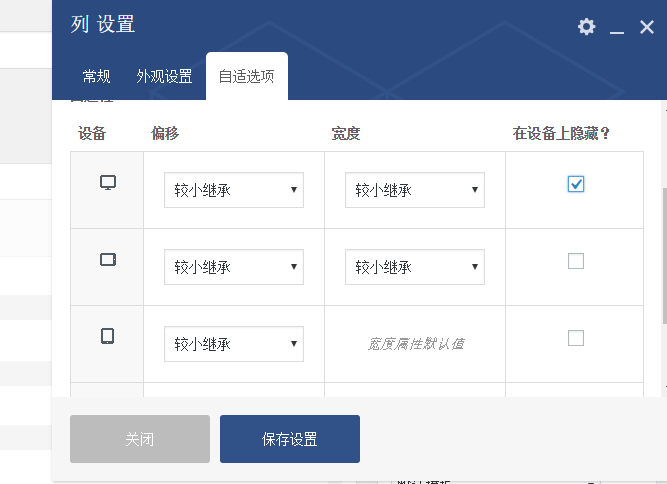The width and height of the screenshot is (667, 484).
Task: Open portrait tablet 偏移 dropdown
Action: [x=234, y=344]
